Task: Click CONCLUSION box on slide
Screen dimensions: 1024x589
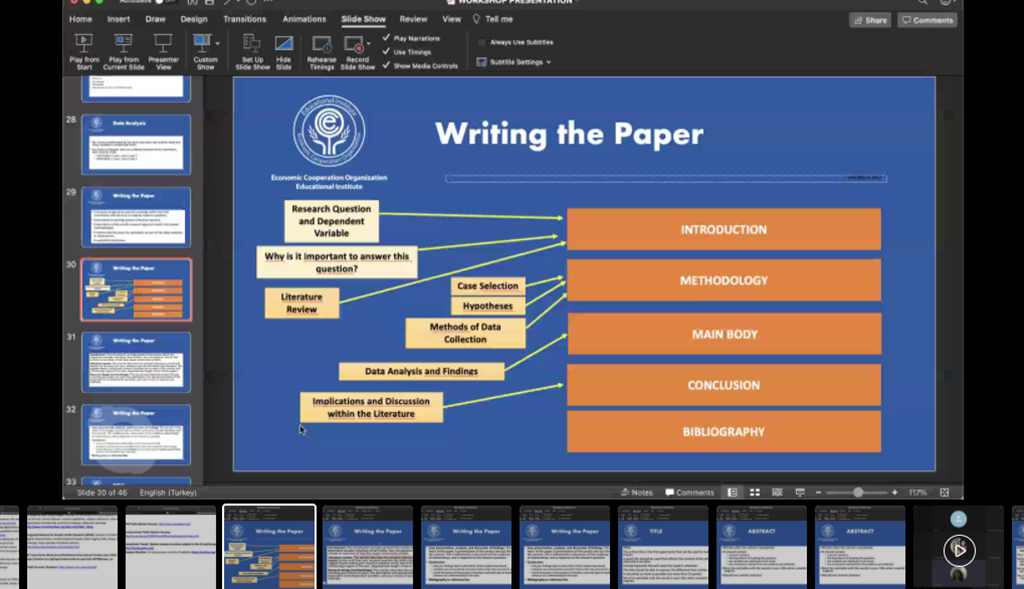Action: tap(724, 385)
